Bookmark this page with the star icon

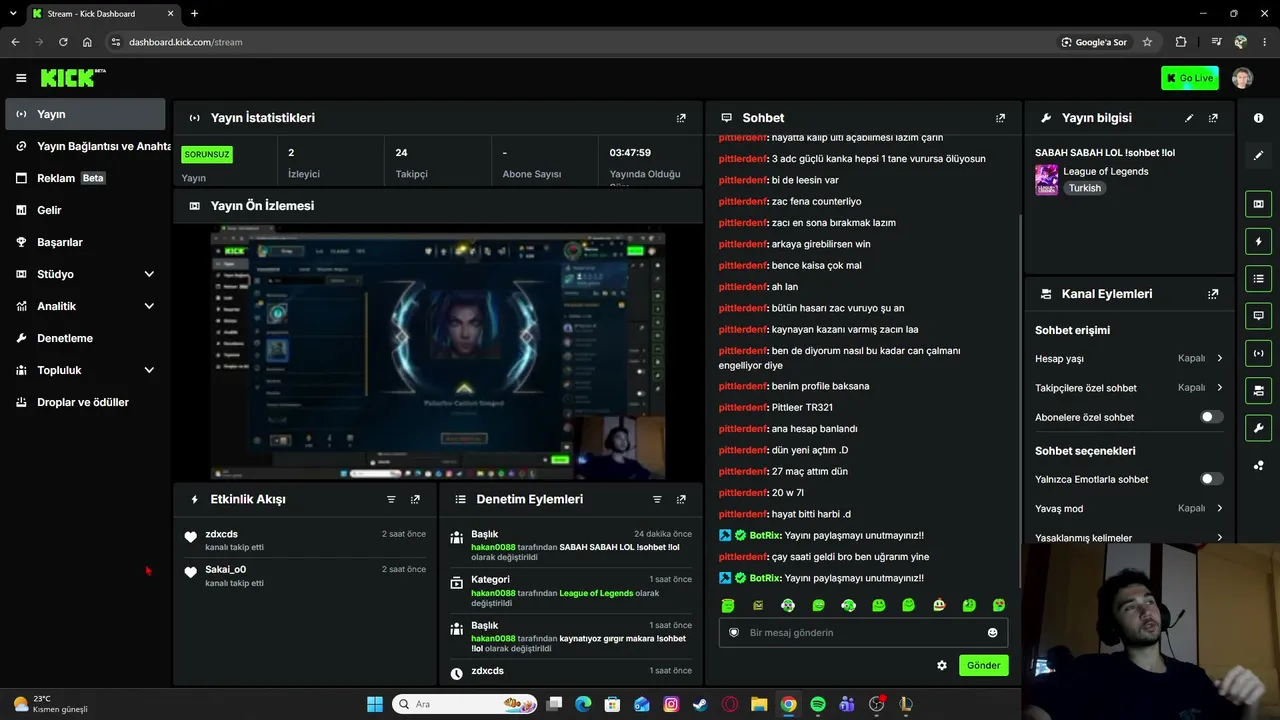click(1147, 42)
